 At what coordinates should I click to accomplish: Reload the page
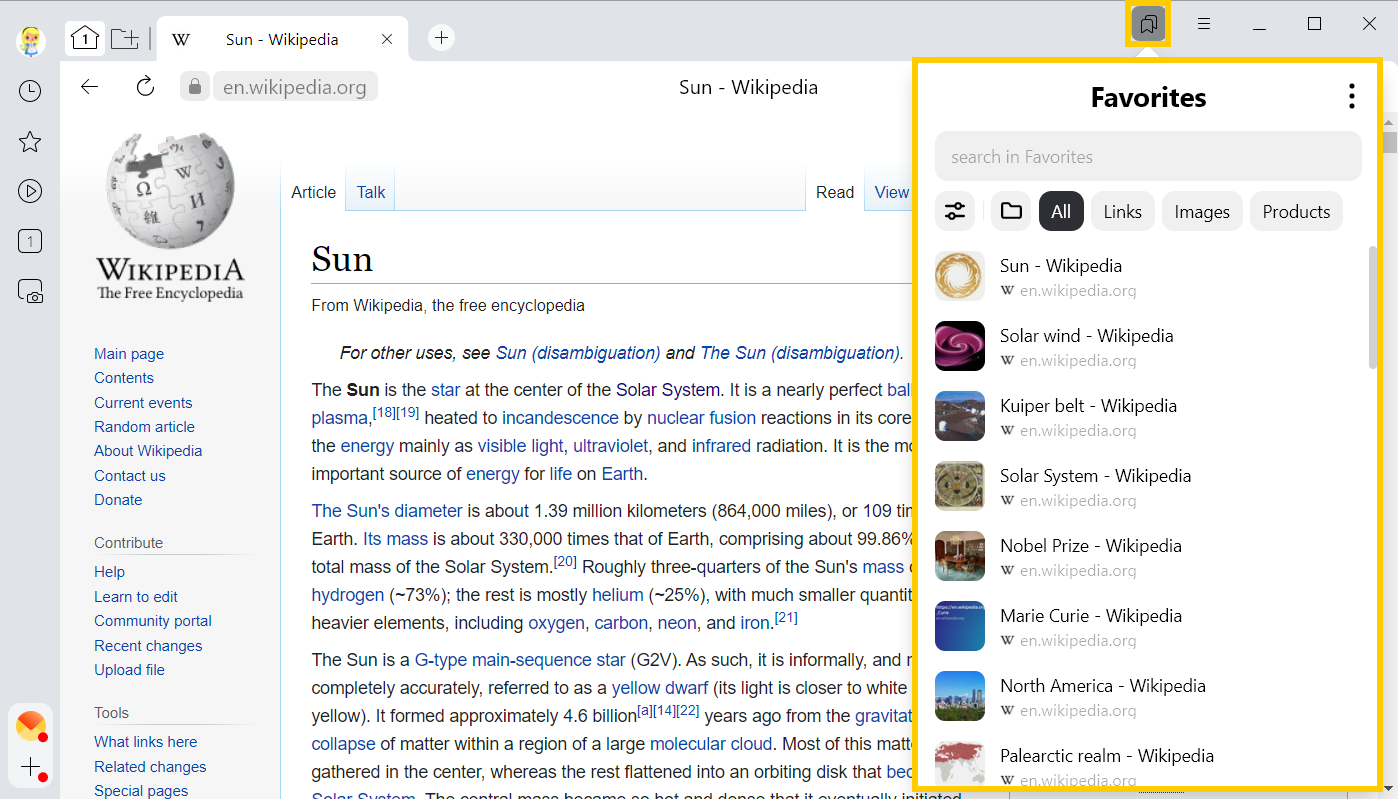tap(145, 87)
